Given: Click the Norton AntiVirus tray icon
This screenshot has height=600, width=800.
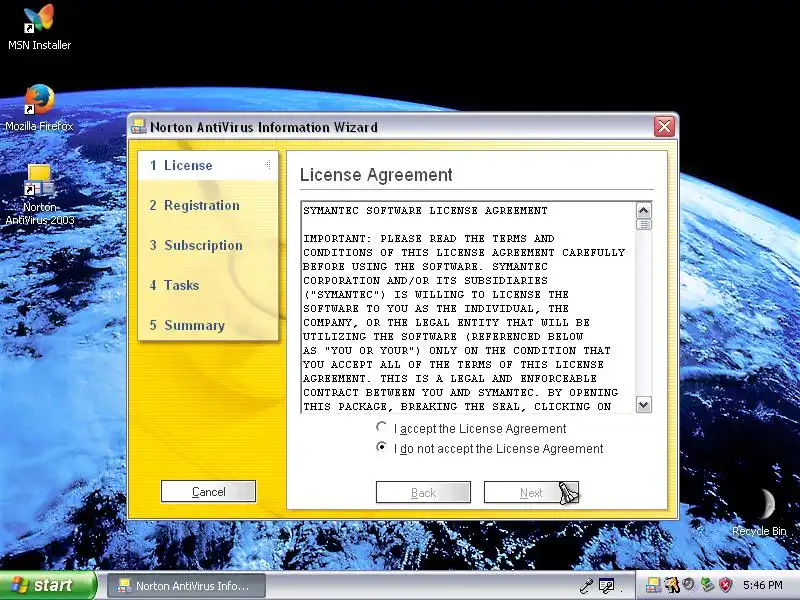Looking at the screenshot, I should [x=653, y=585].
